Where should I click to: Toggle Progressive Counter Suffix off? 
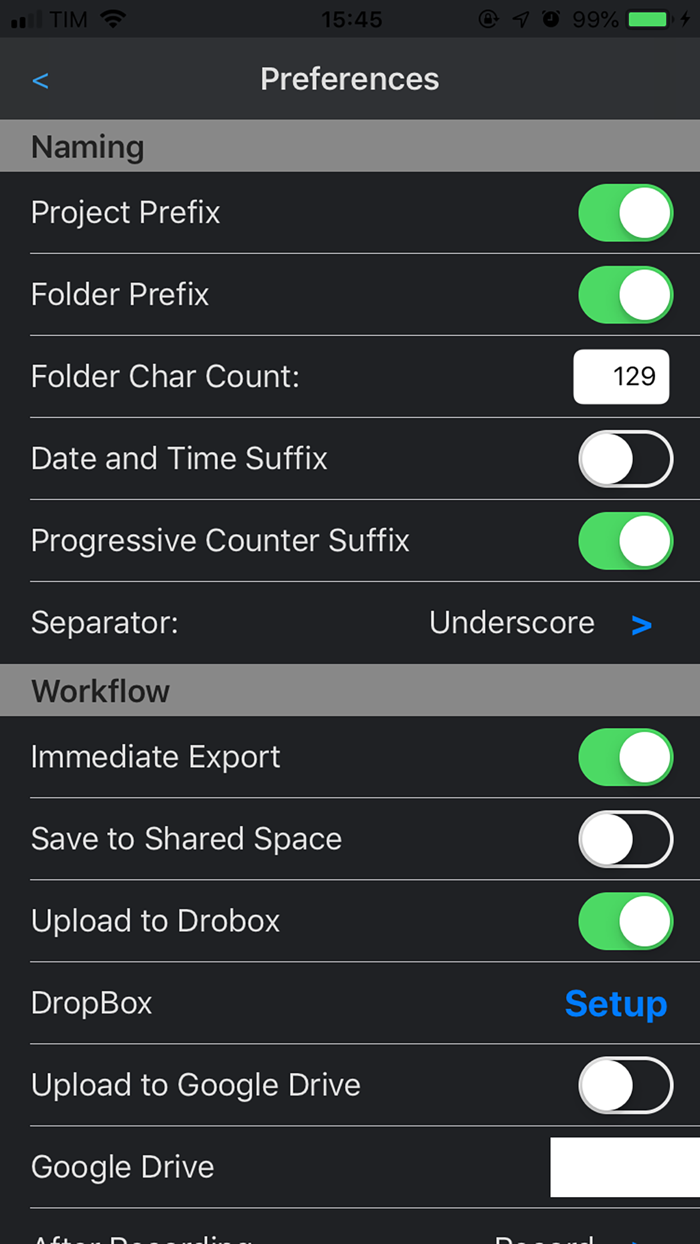pyautogui.click(x=625, y=541)
